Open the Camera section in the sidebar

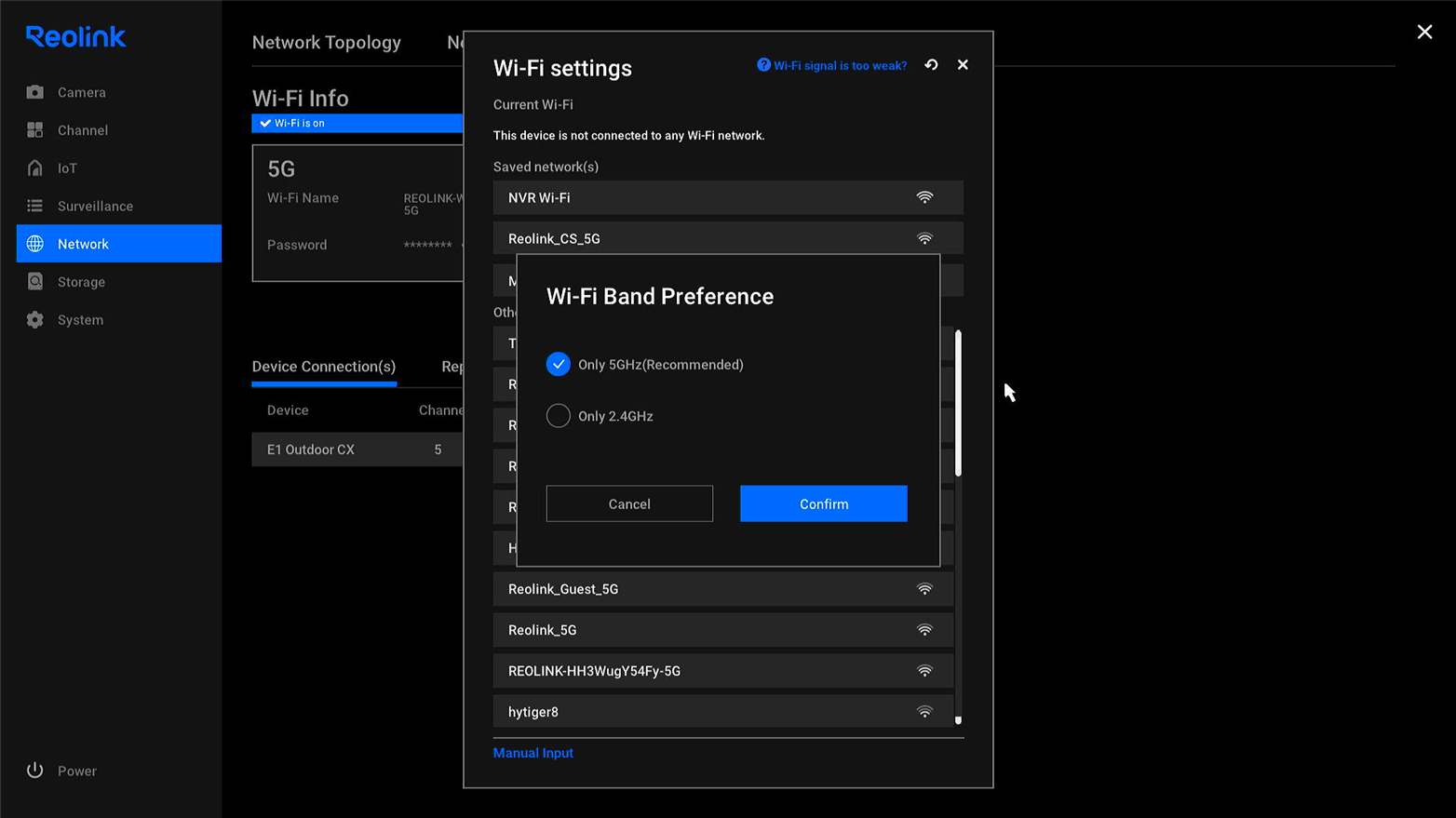pos(82,92)
